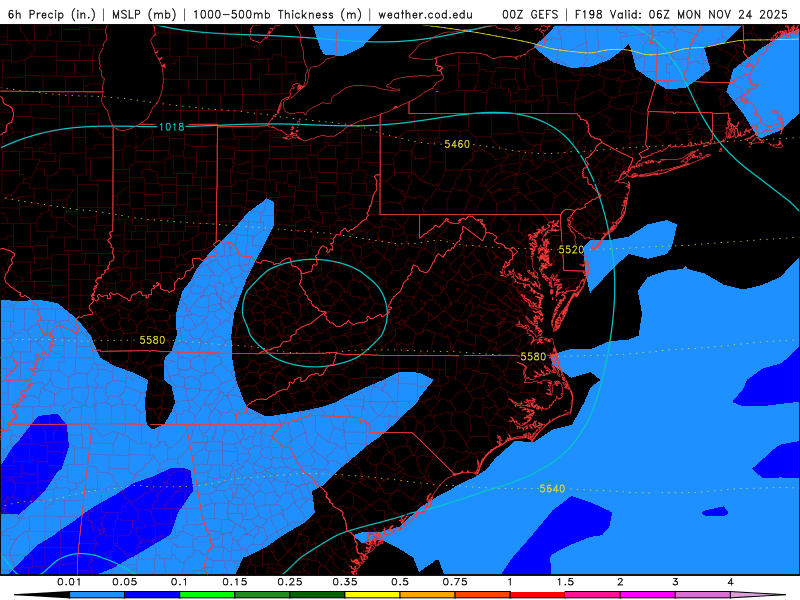Click the orange 0.5–0.75 legend swatch
Screen dimensions: 800x600
[x=428, y=595]
